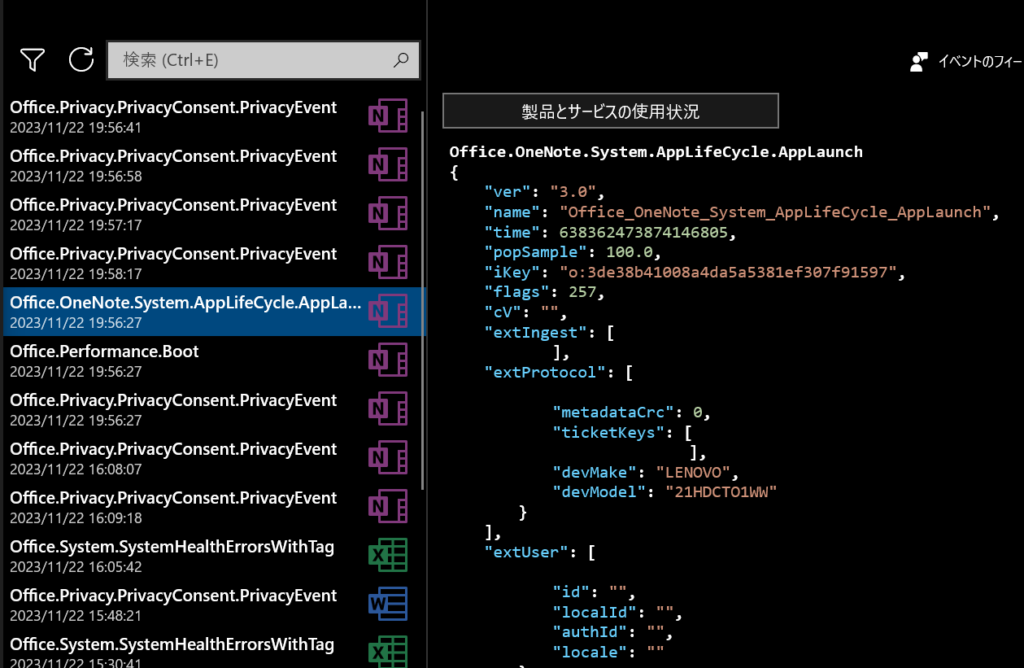Click OneNote icon on 19:56:27 PrivacyEvent
Image resolution: width=1024 pixels, height=668 pixels.
coord(388,409)
